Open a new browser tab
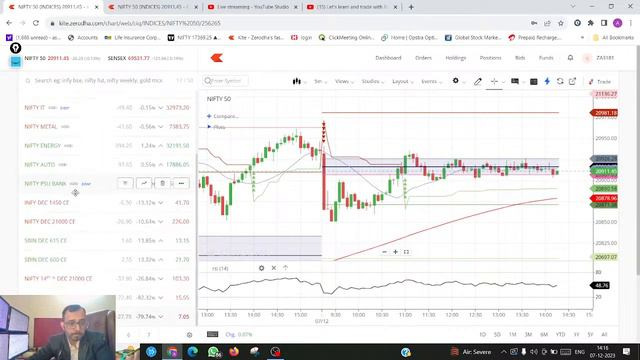Image resolution: width=640 pixels, height=360 pixels. (411, 7)
